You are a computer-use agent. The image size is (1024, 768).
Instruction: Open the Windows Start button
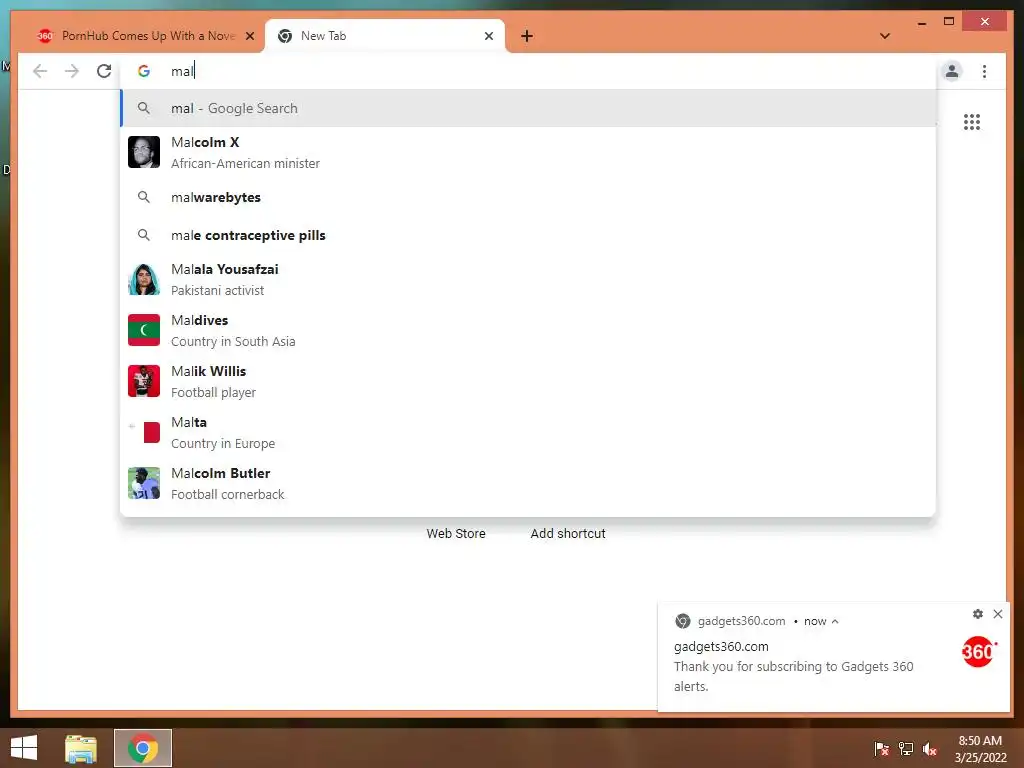pos(24,748)
